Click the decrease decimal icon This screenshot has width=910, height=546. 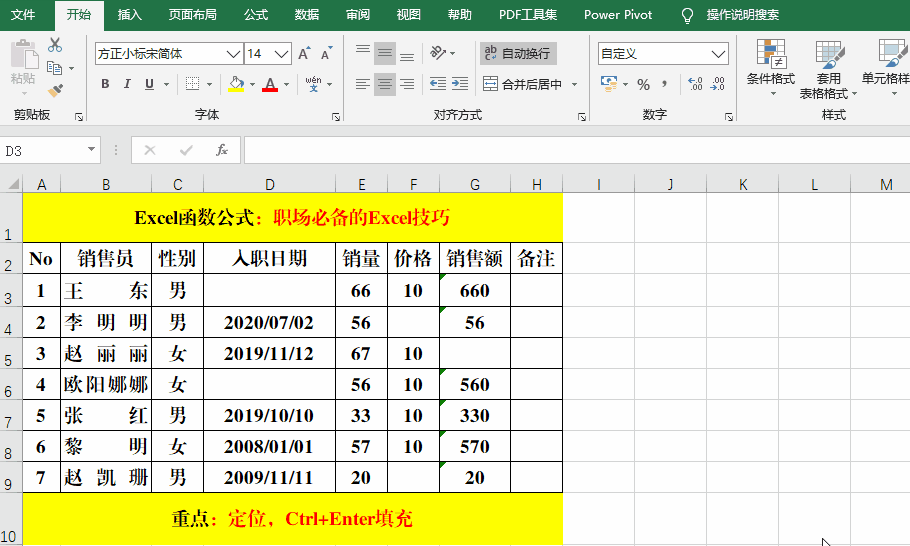[718, 84]
